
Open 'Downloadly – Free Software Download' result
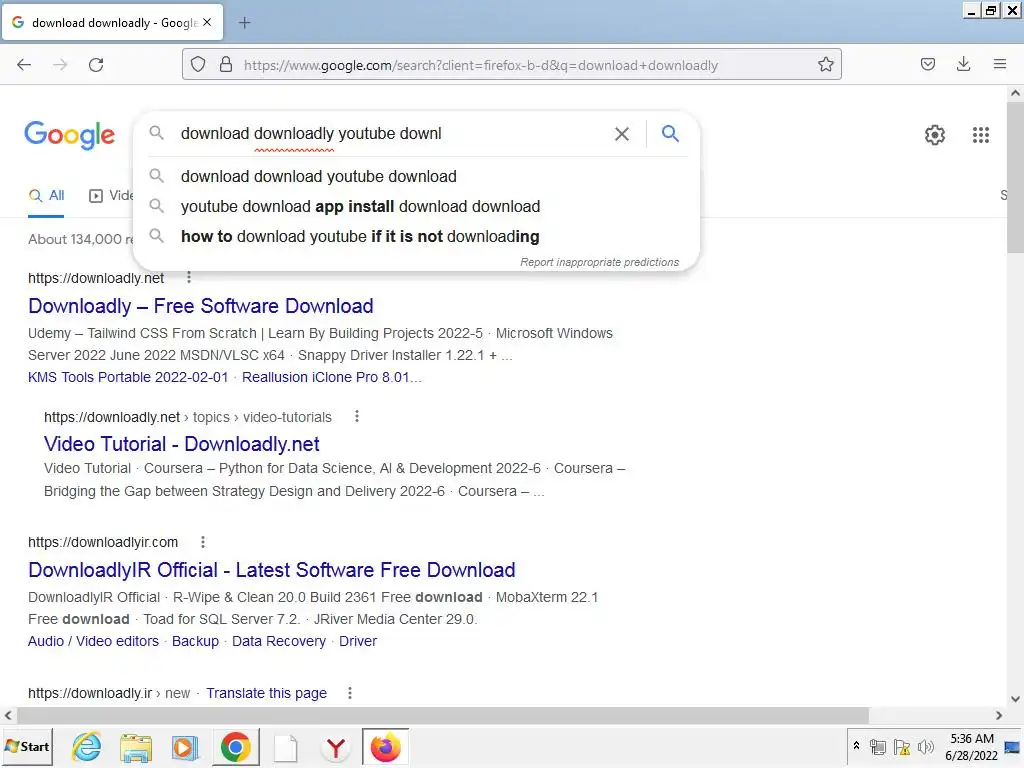click(201, 306)
